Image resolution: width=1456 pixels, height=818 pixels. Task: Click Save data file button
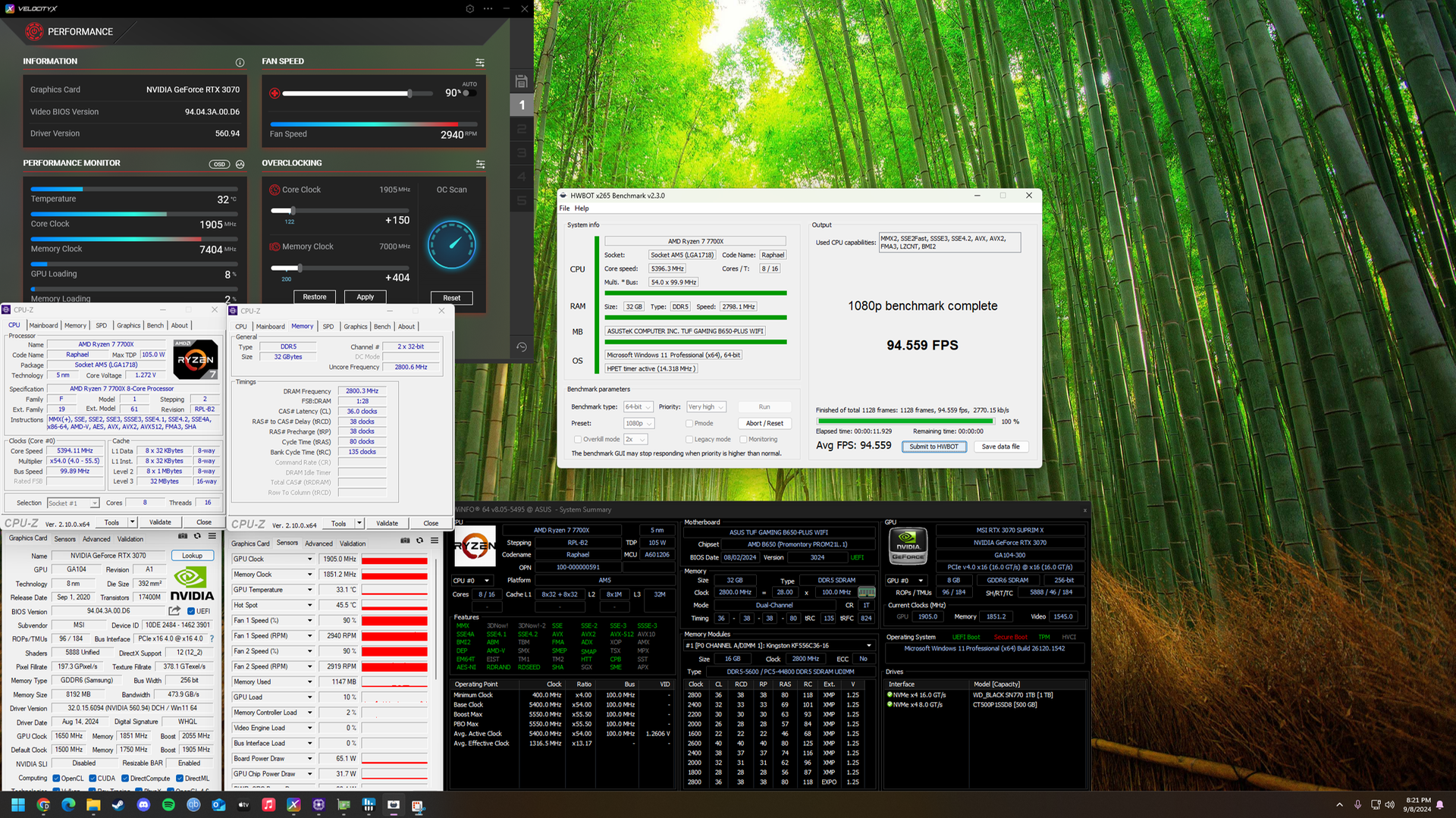point(1001,447)
